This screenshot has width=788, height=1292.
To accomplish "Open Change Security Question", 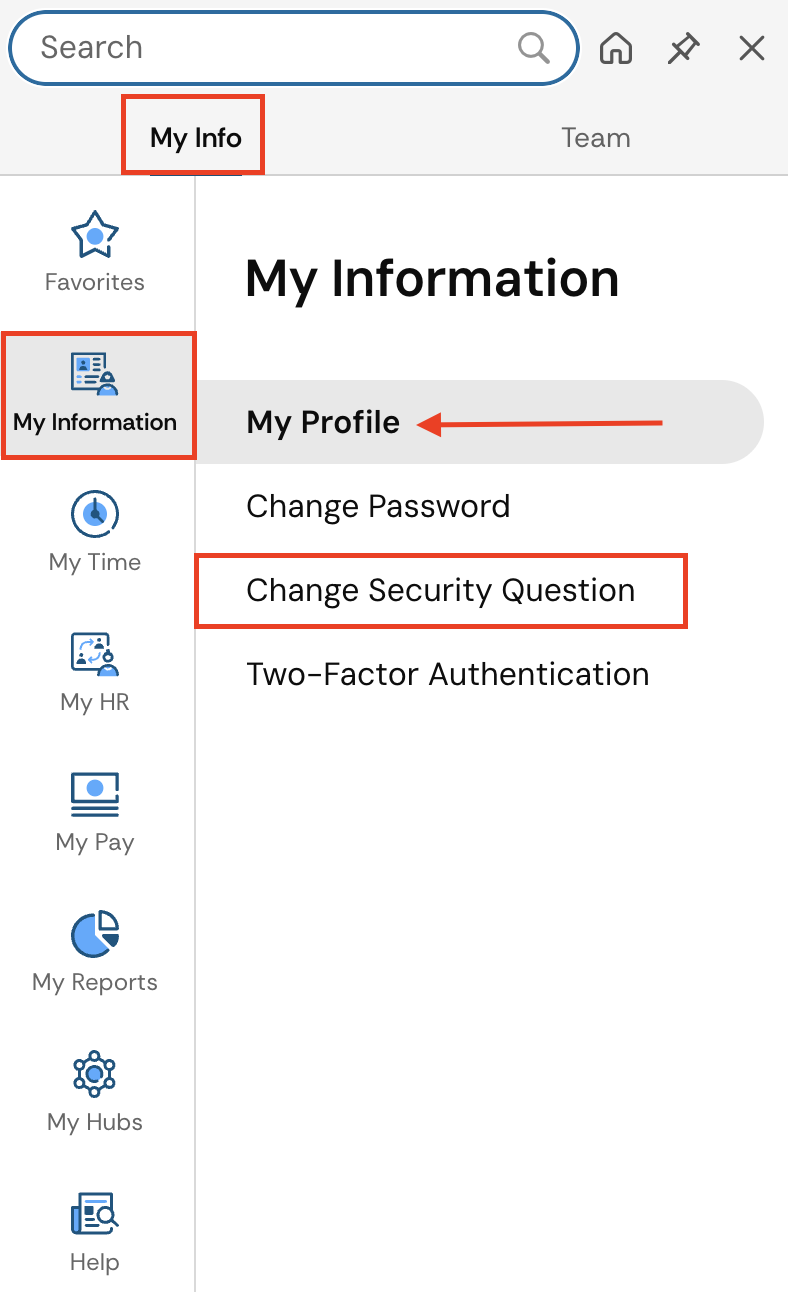I will pyautogui.click(x=440, y=590).
